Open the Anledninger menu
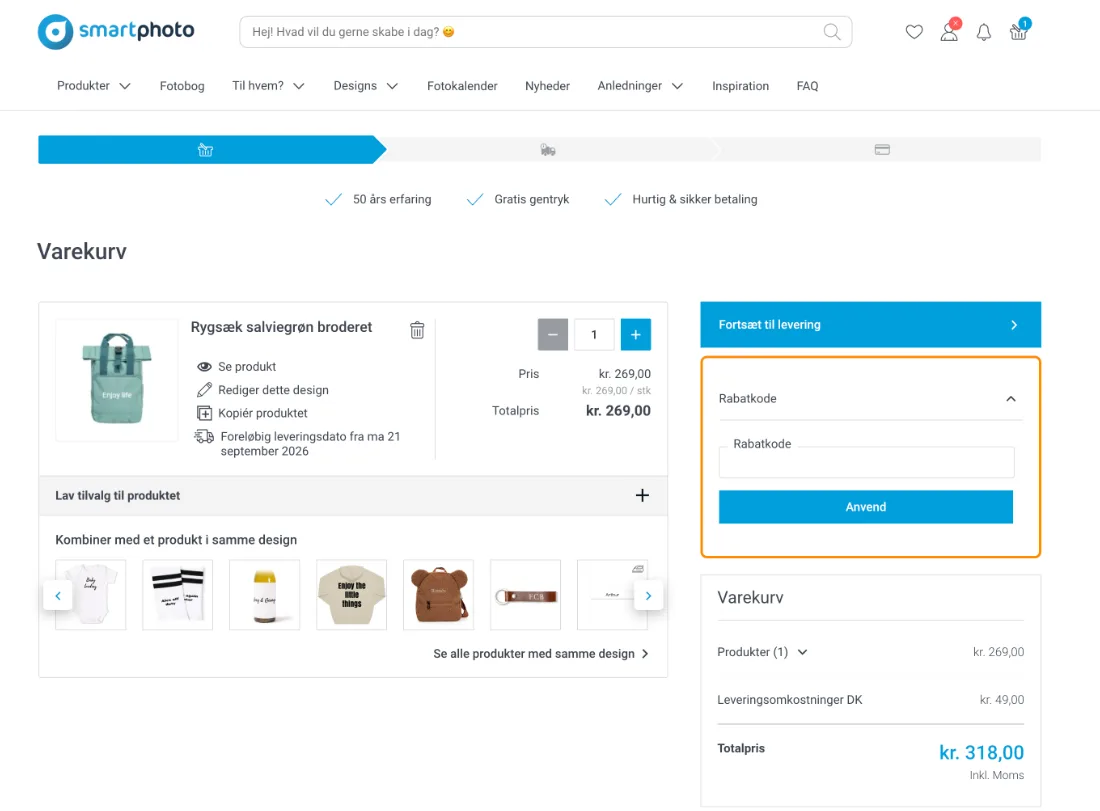 click(x=640, y=86)
